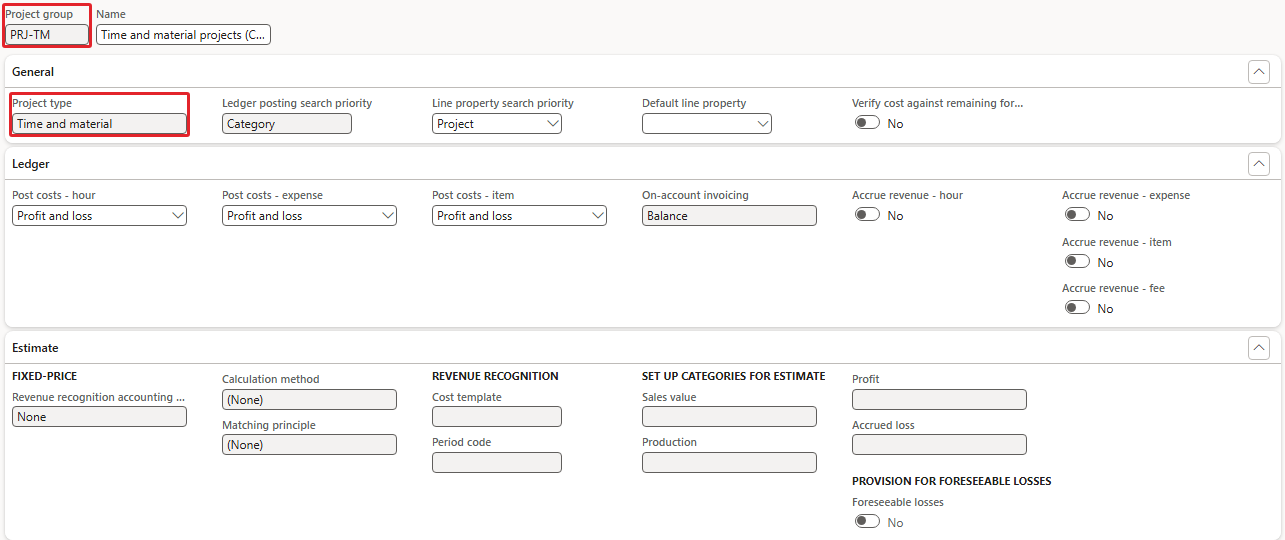This screenshot has height=540, width=1285.
Task: Click the Ledger section header
Action: pos(643,164)
